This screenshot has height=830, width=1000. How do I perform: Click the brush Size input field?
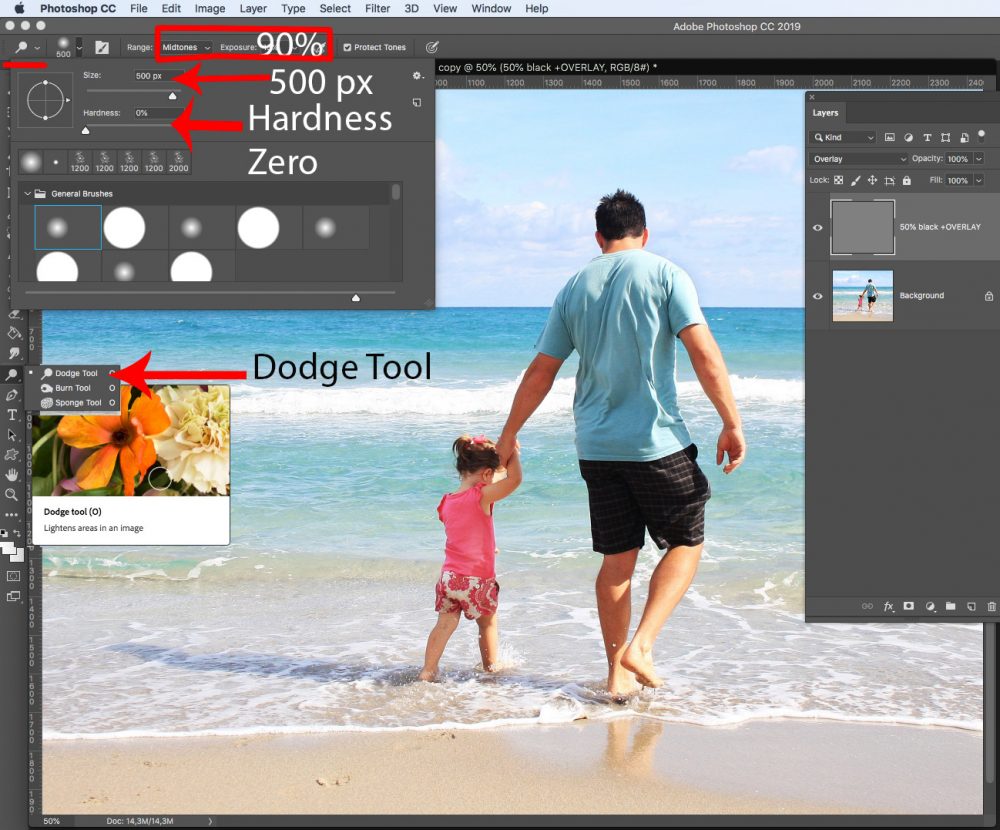click(158, 76)
